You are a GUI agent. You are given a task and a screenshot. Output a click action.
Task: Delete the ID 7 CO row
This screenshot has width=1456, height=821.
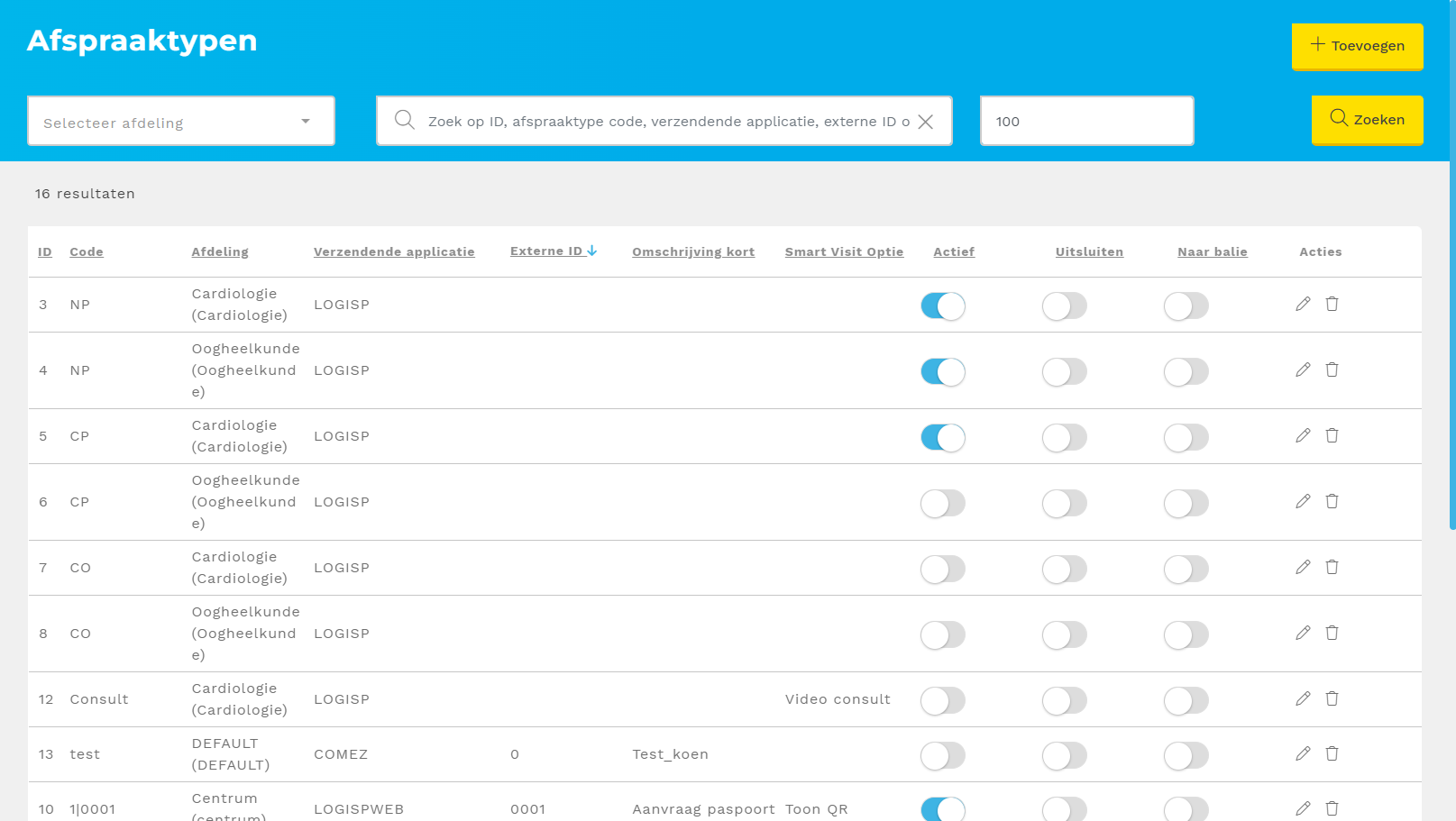pyautogui.click(x=1332, y=568)
